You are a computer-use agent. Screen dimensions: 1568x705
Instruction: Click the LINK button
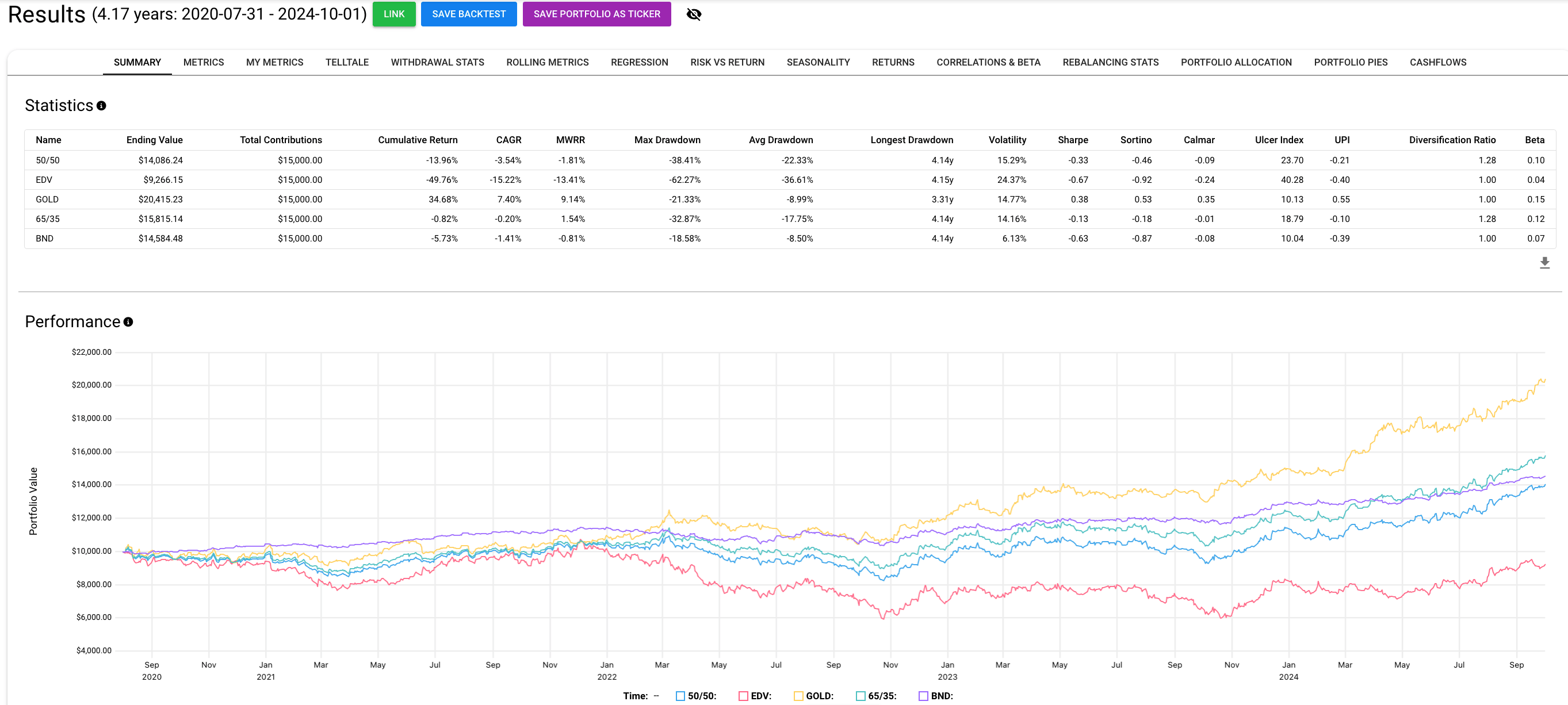click(x=394, y=14)
